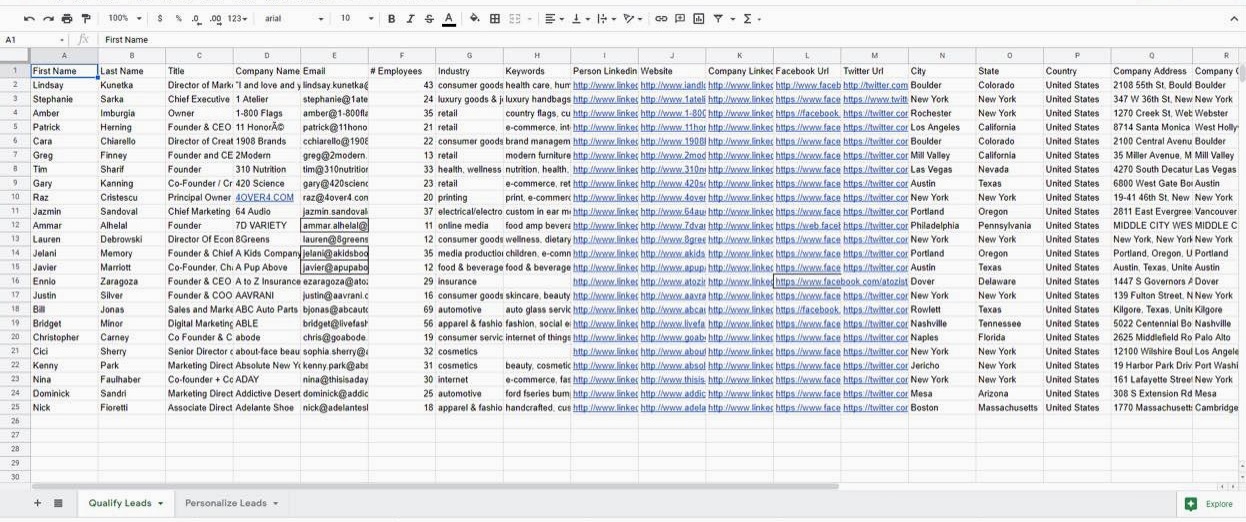The image size is (1246, 522).
Task: Select company cell 7D VARIETY
Action: [267, 226]
